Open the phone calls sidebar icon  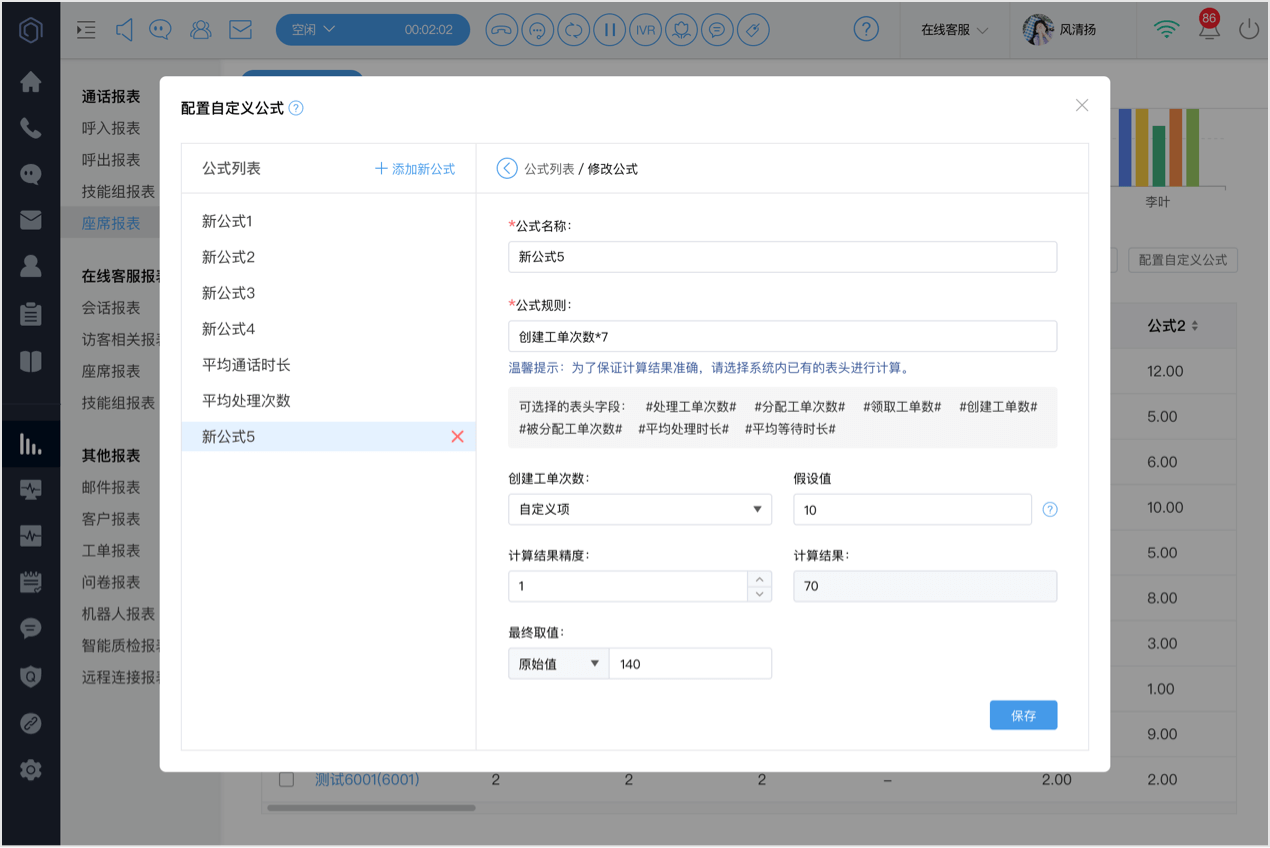coord(30,128)
